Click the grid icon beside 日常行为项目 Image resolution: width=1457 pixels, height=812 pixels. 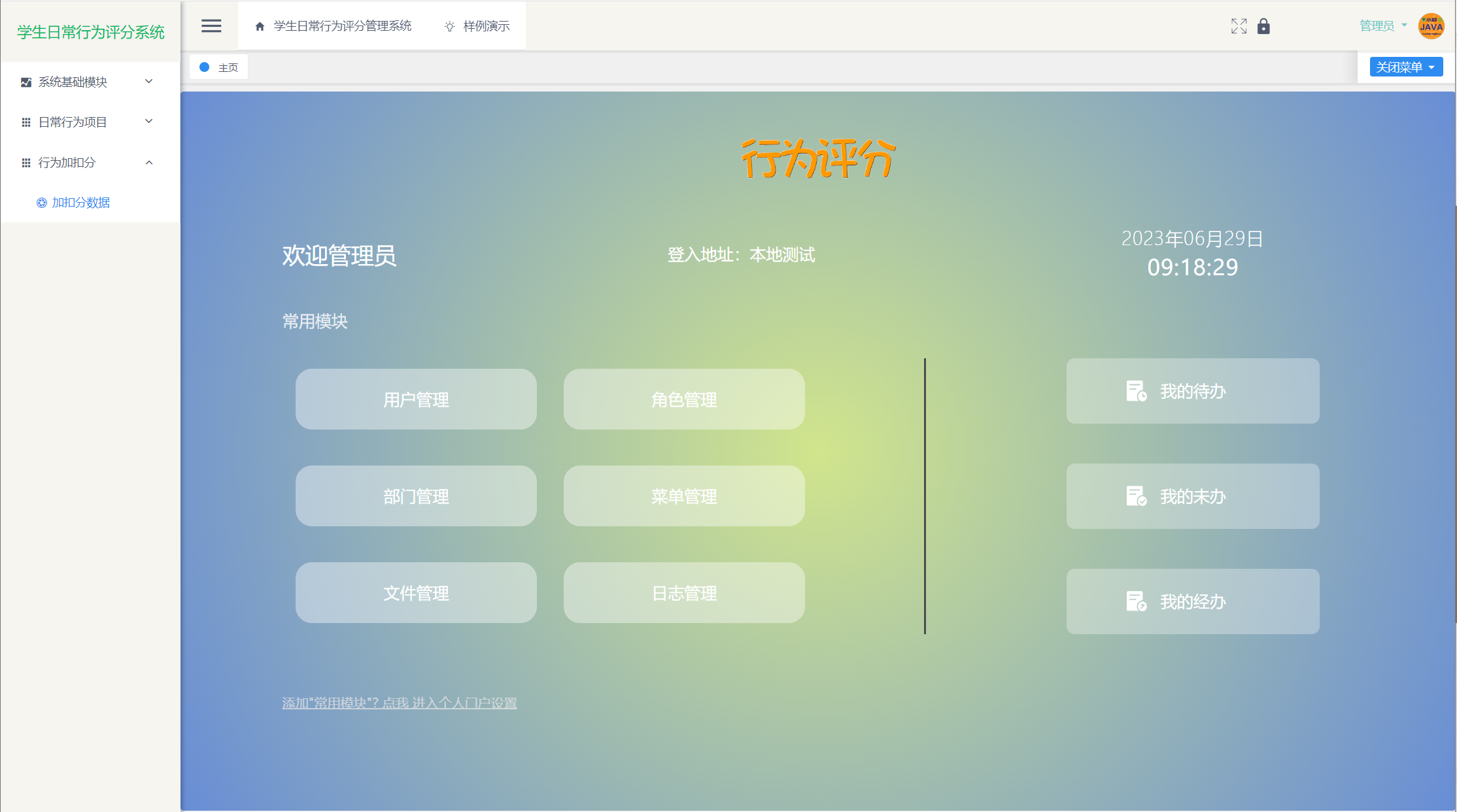pyautogui.click(x=26, y=122)
